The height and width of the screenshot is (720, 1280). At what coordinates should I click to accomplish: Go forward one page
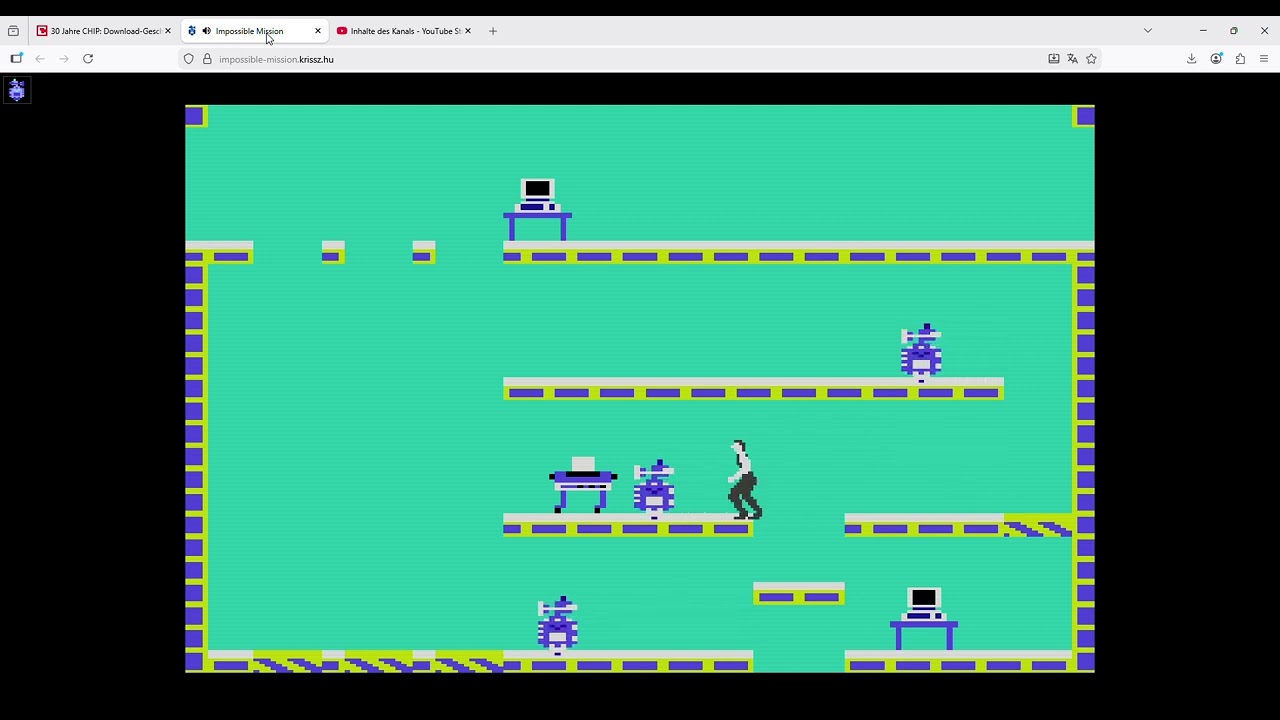point(64,59)
